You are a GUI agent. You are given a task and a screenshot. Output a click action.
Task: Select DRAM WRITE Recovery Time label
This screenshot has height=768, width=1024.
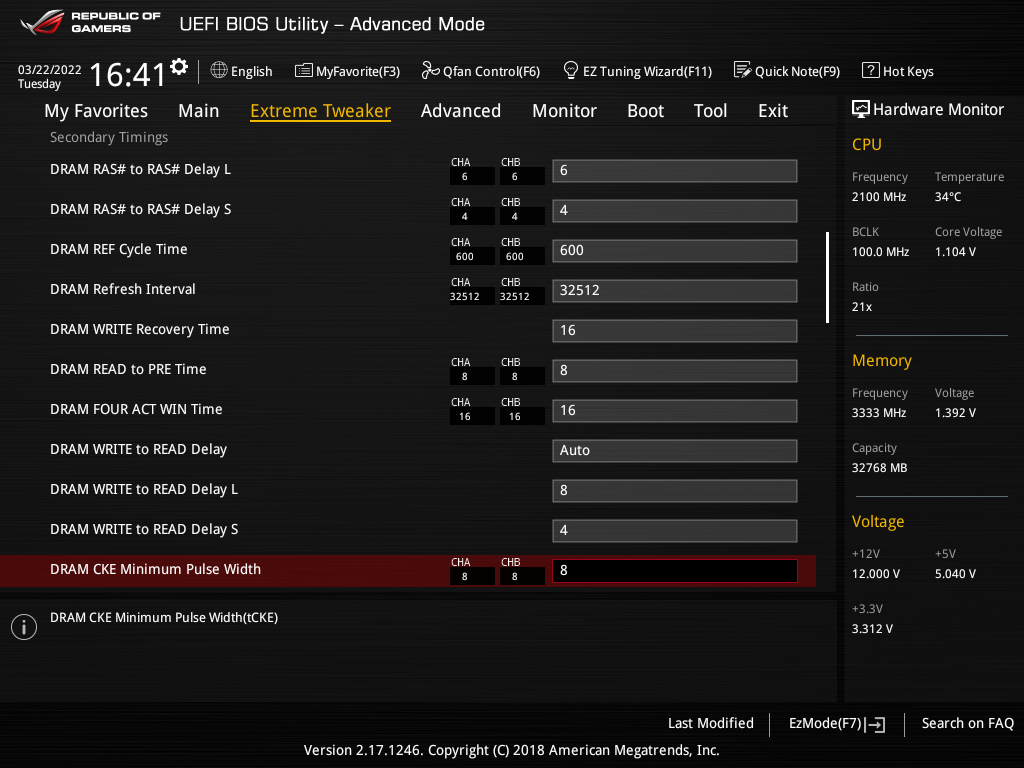(140, 329)
